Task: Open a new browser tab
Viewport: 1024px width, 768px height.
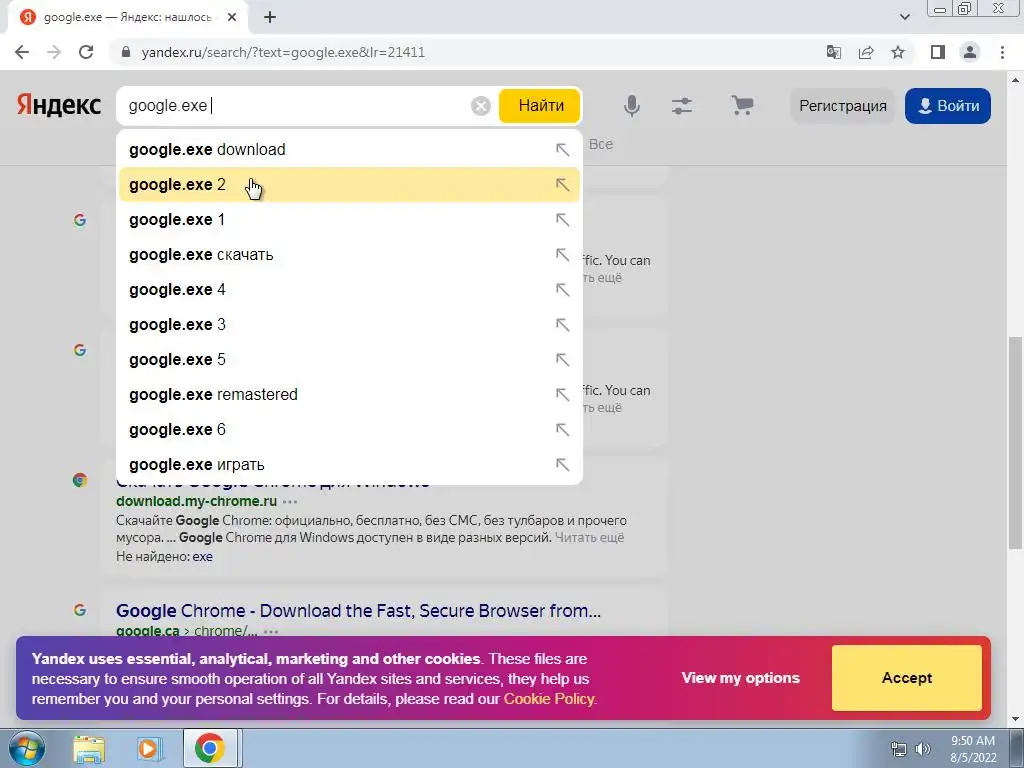Action: click(x=270, y=17)
